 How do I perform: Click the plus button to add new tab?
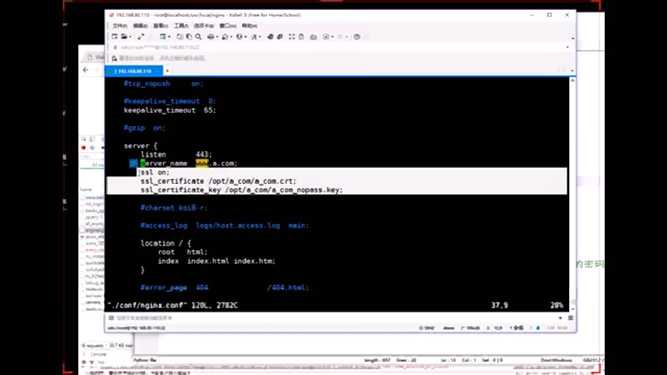click(167, 71)
